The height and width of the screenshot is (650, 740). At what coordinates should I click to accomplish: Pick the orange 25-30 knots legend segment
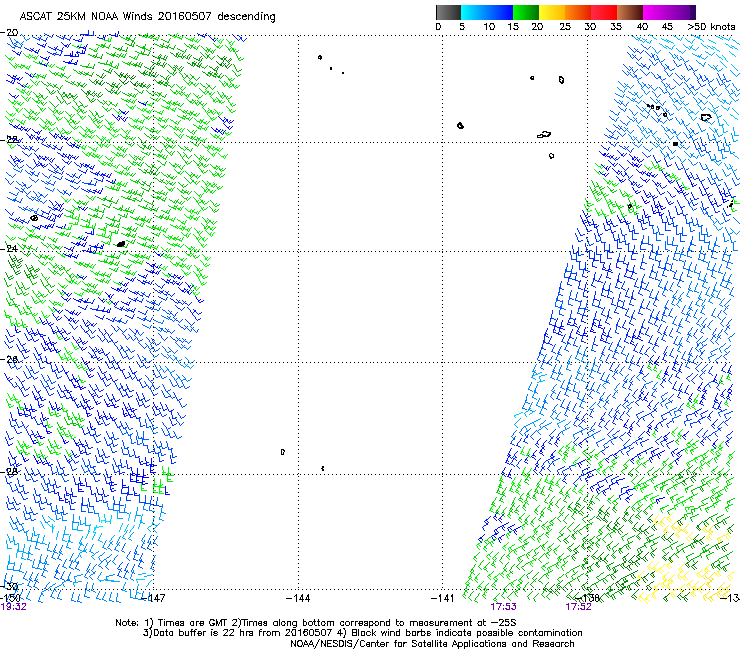tap(578, 12)
